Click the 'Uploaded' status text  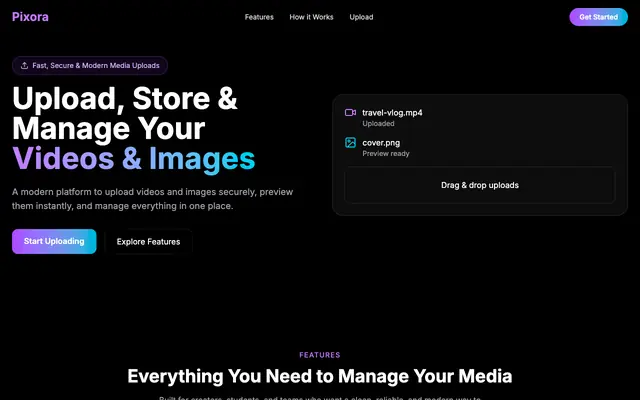pos(378,124)
